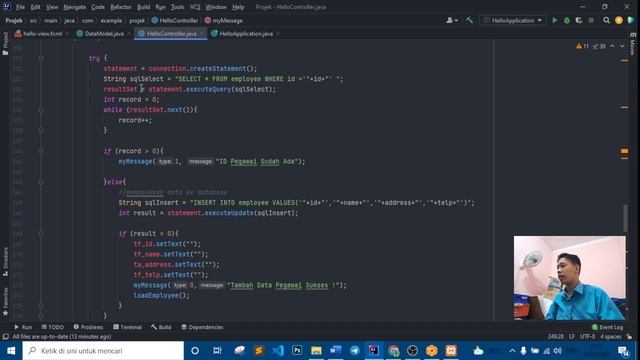Click Projek root in breadcrumb bar

pos(14,20)
